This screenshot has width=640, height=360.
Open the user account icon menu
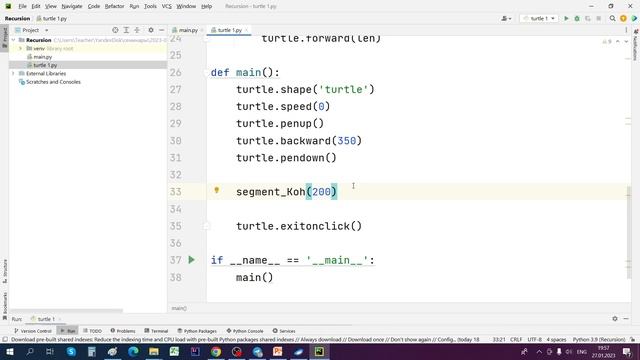[x=506, y=18]
